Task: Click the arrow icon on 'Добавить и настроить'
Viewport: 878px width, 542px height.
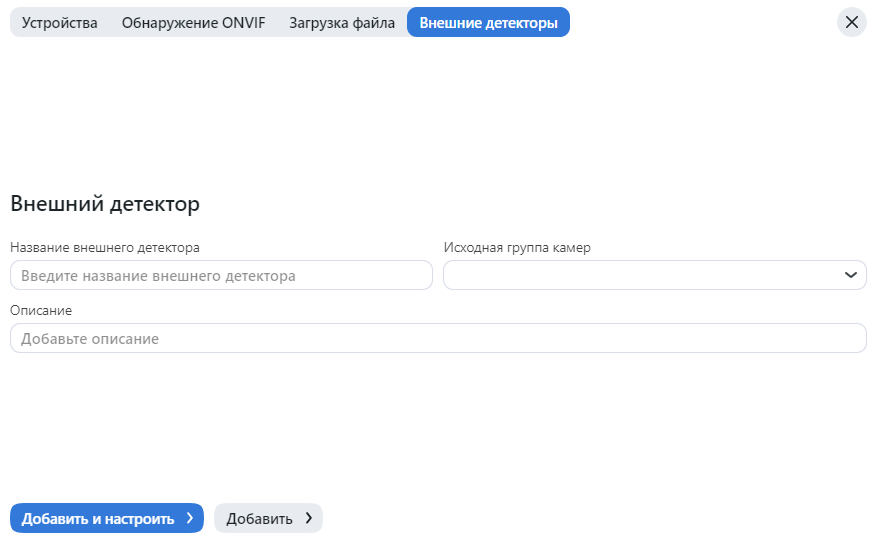Action: pyautogui.click(x=189, y=518)
